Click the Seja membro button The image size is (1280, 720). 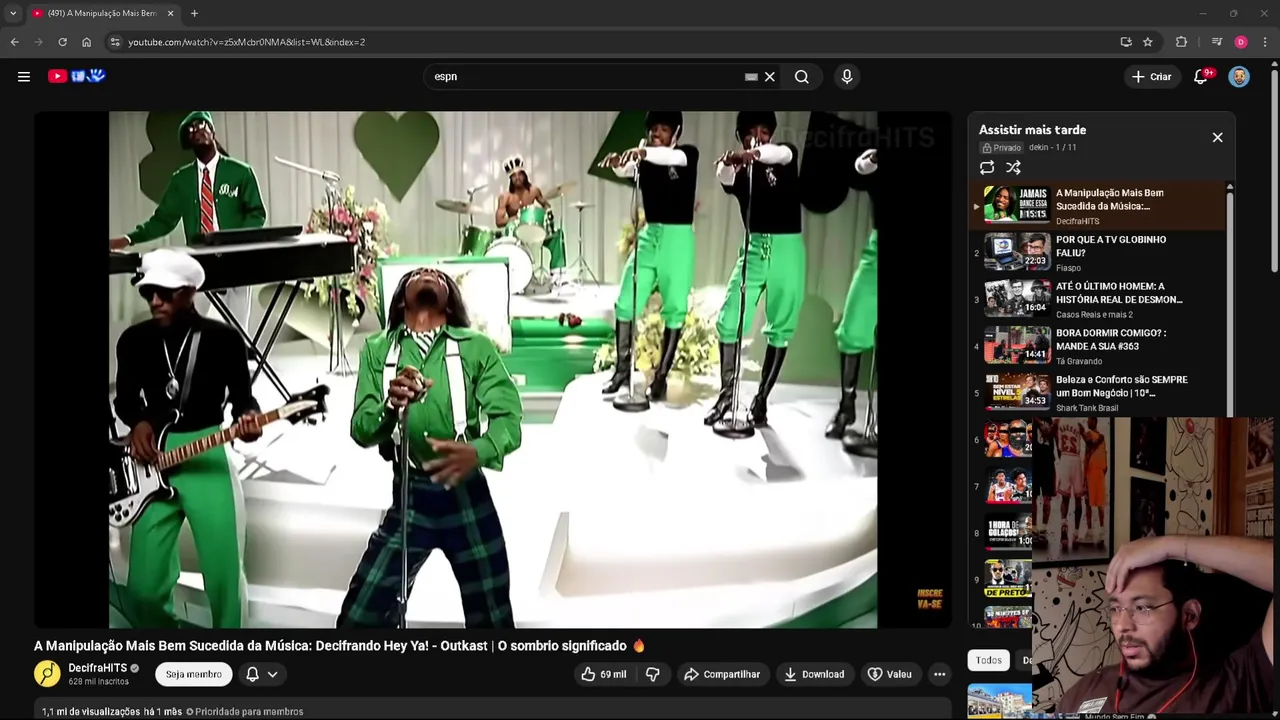click(194, 674)
